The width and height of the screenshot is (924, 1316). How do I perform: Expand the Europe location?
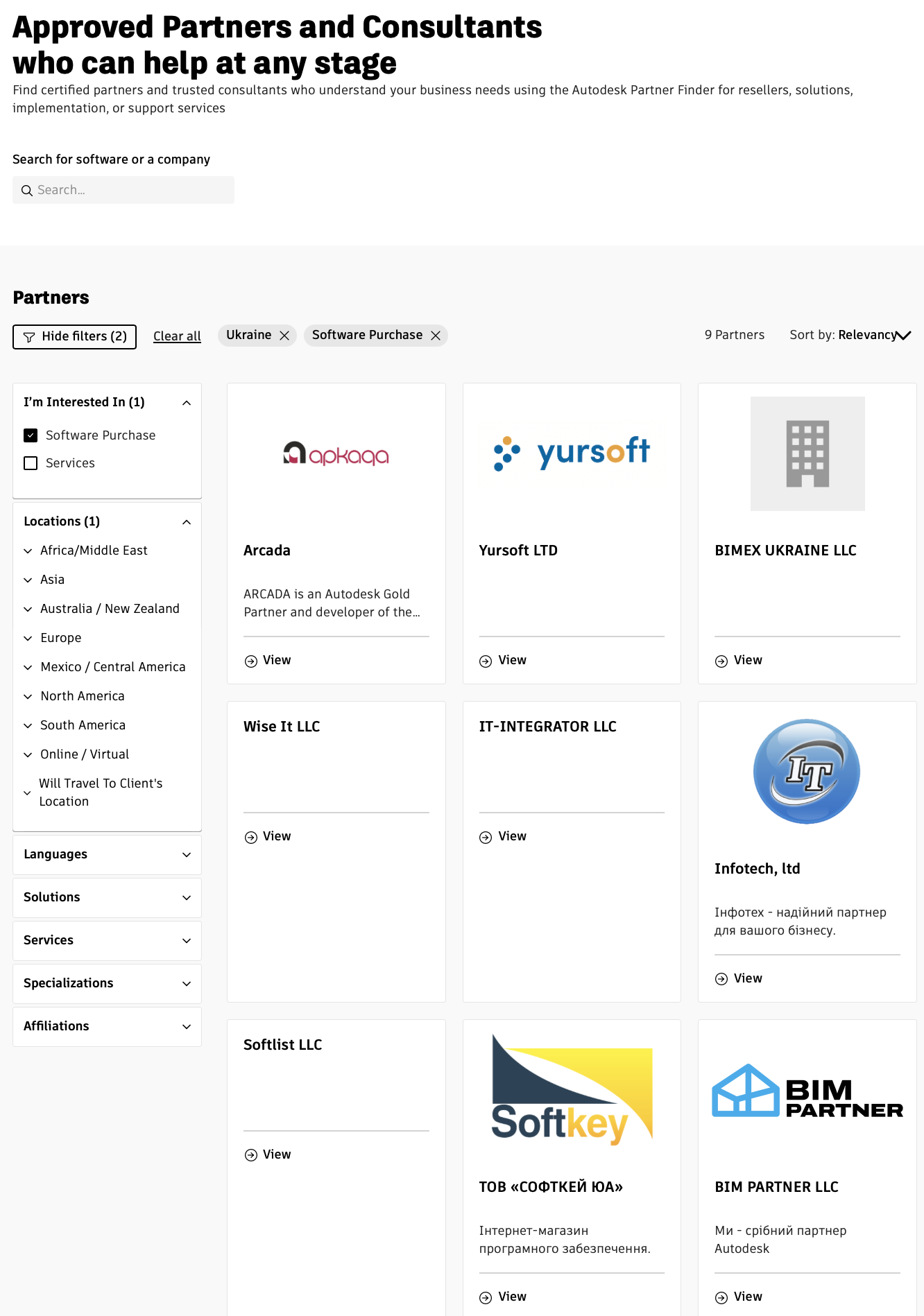pyautogui.click(x=28, y=639)
